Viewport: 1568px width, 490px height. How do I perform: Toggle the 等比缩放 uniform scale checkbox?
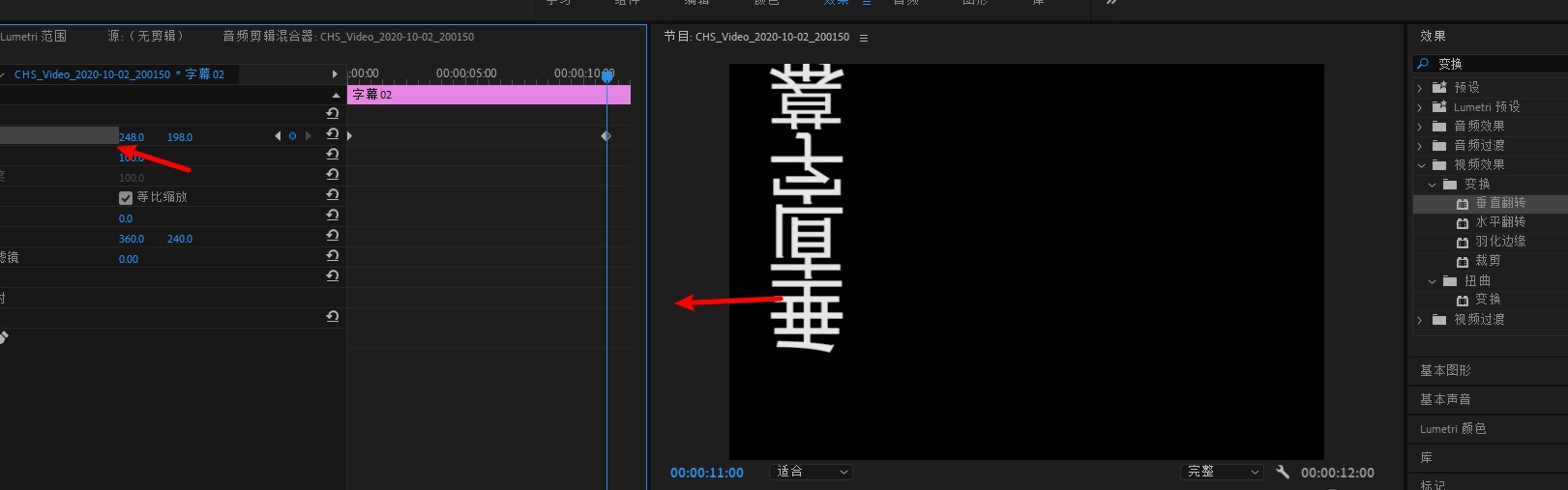[126, 197]
